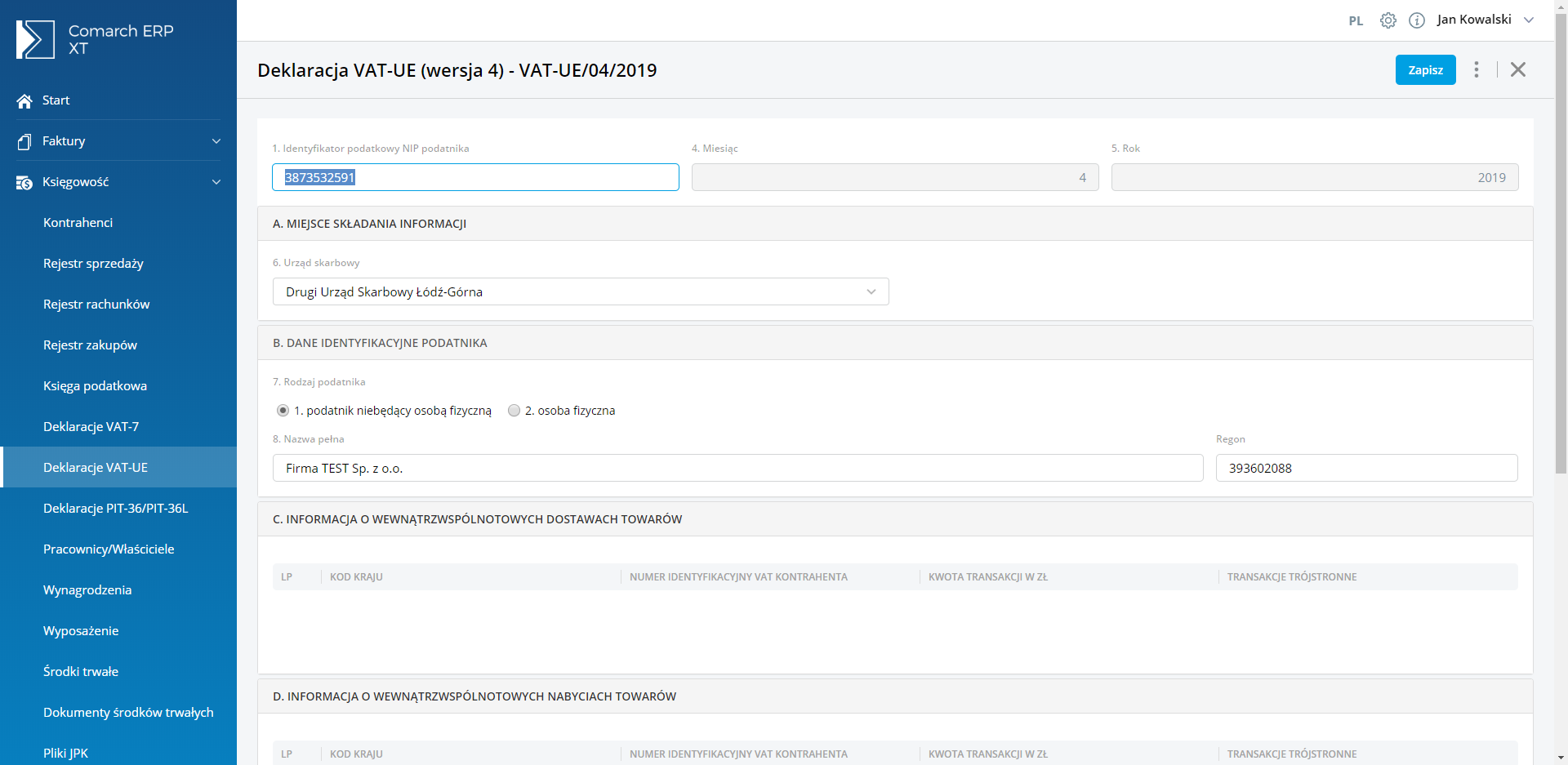
Task: Collapse the Księgowość section chevron
Action: coord(216,182)
